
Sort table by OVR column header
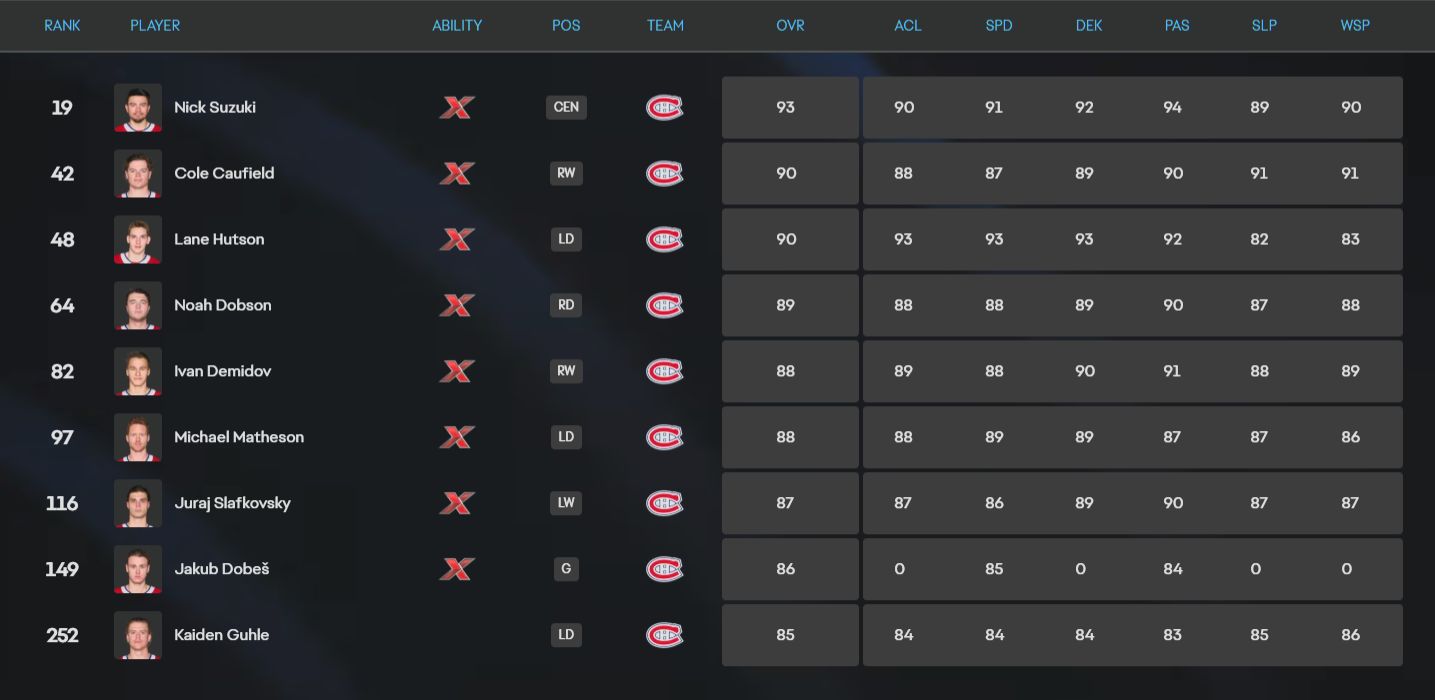pyautogui.click(x=790, y=26)
